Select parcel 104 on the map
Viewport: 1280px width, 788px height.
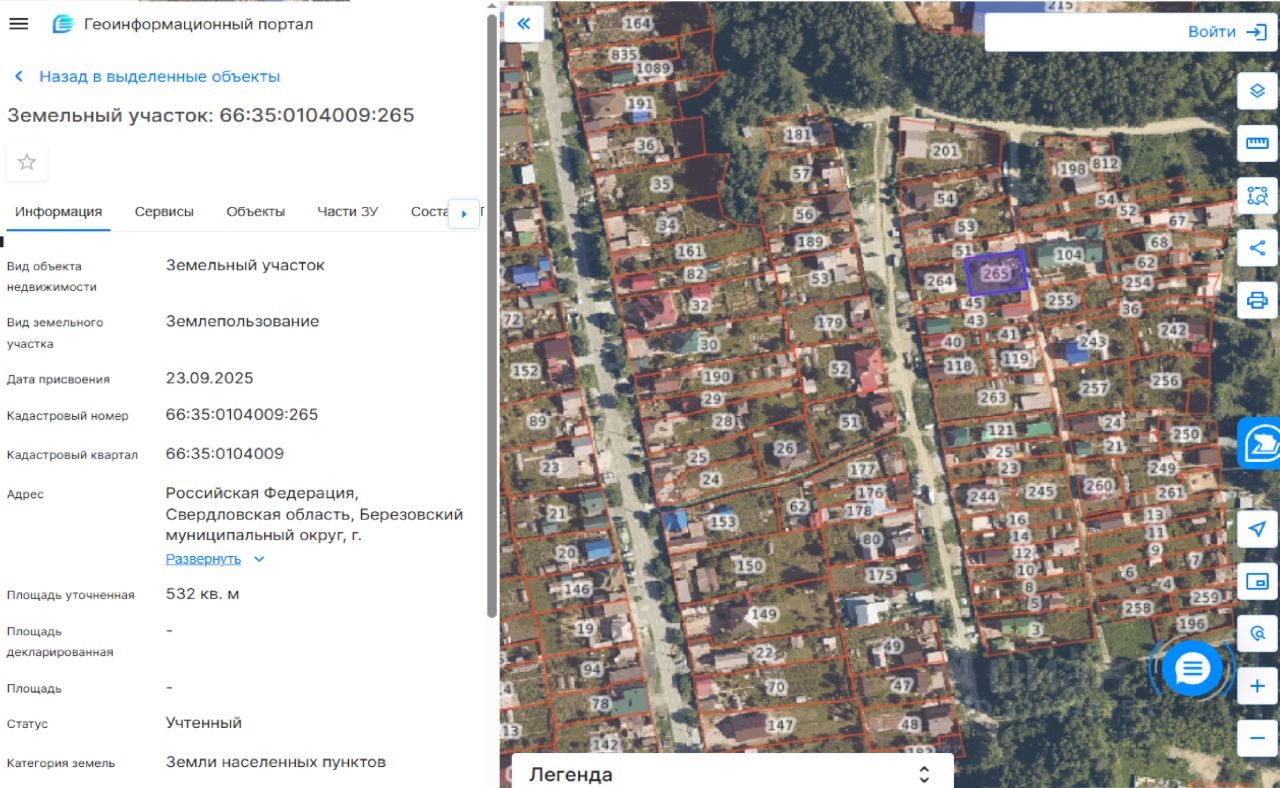coord(1069,255)
